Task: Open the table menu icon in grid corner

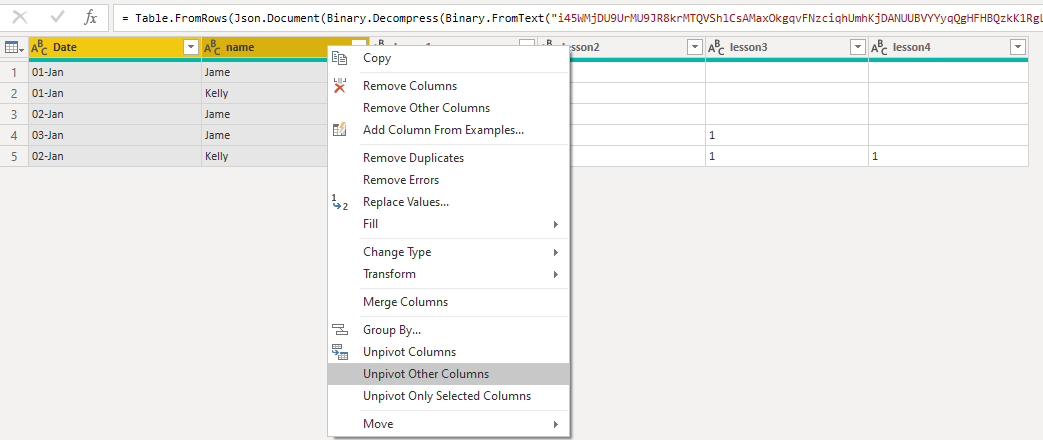Action: [14, 47]
